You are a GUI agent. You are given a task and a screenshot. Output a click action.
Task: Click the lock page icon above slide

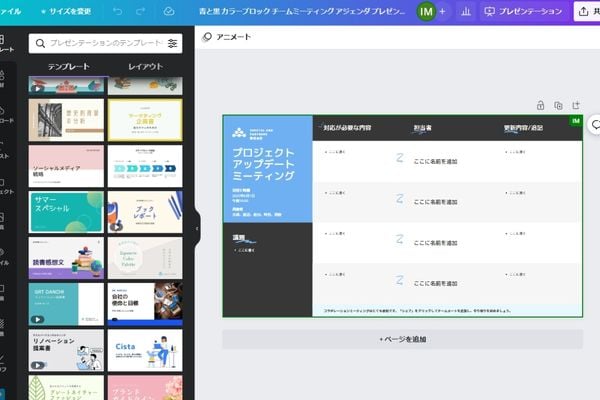[x=540, y=105]
